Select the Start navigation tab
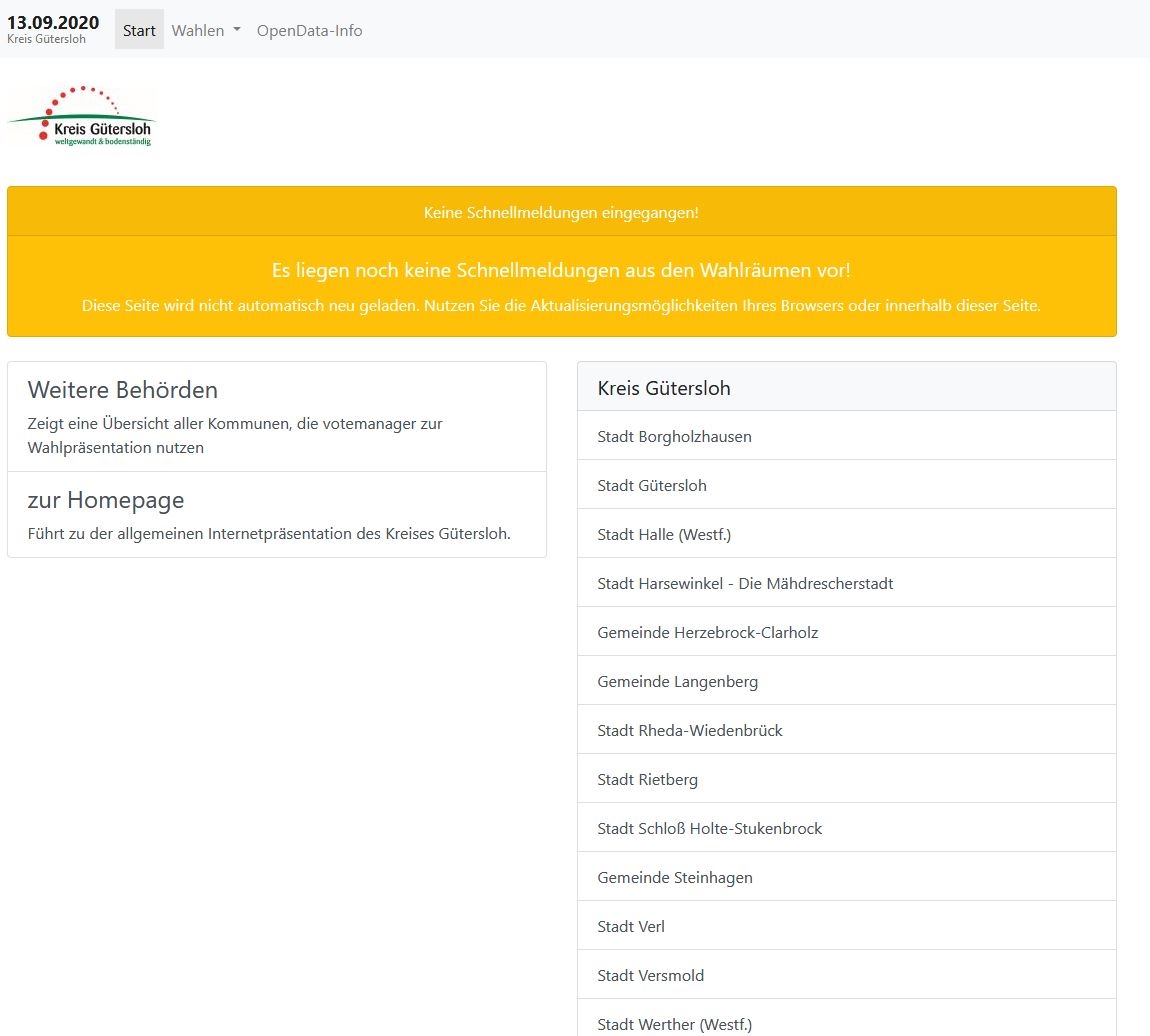 click(139, 30)
